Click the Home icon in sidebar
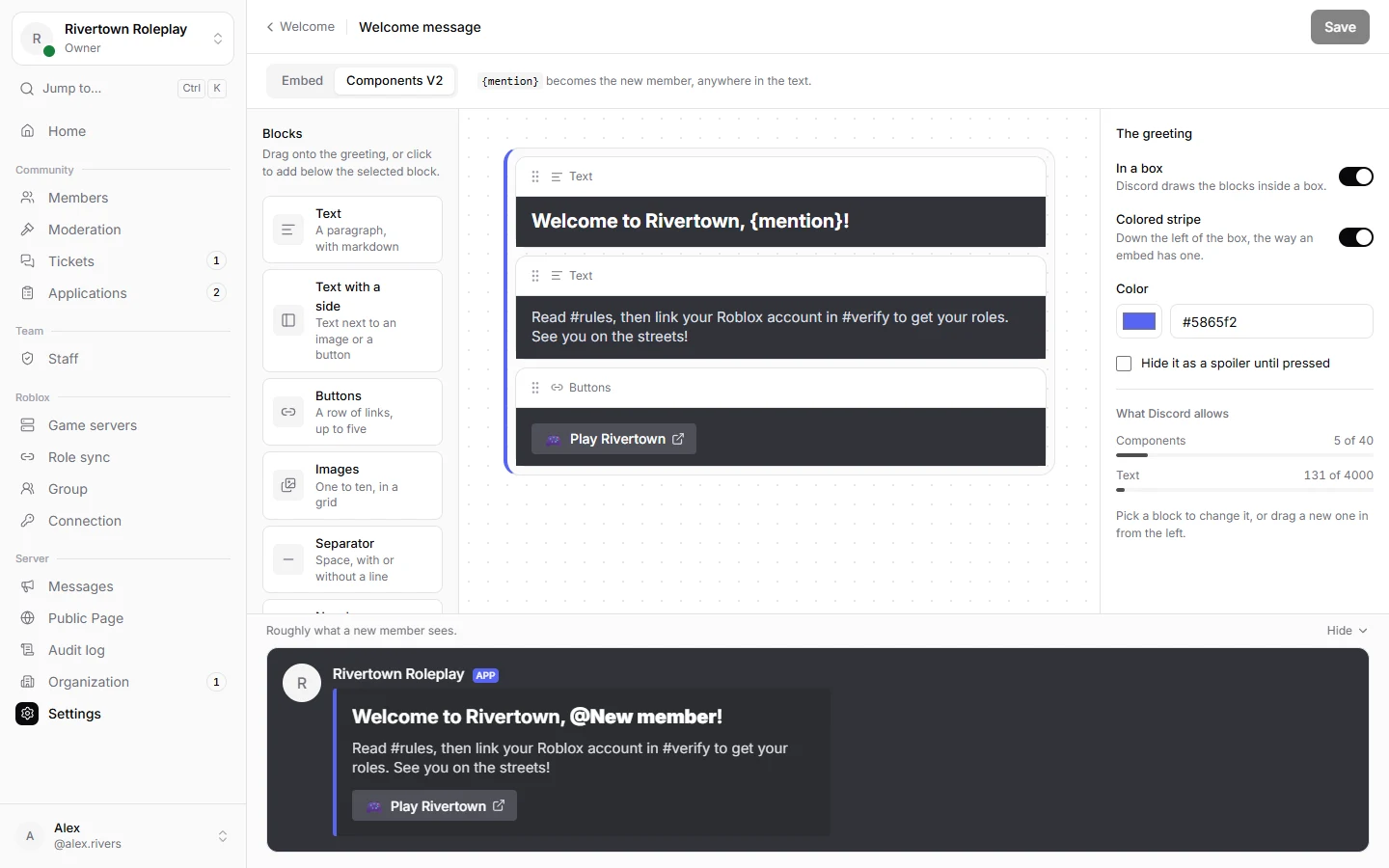Image resolution: width=1389 pixels, height=868 pixels. [28, 131]
